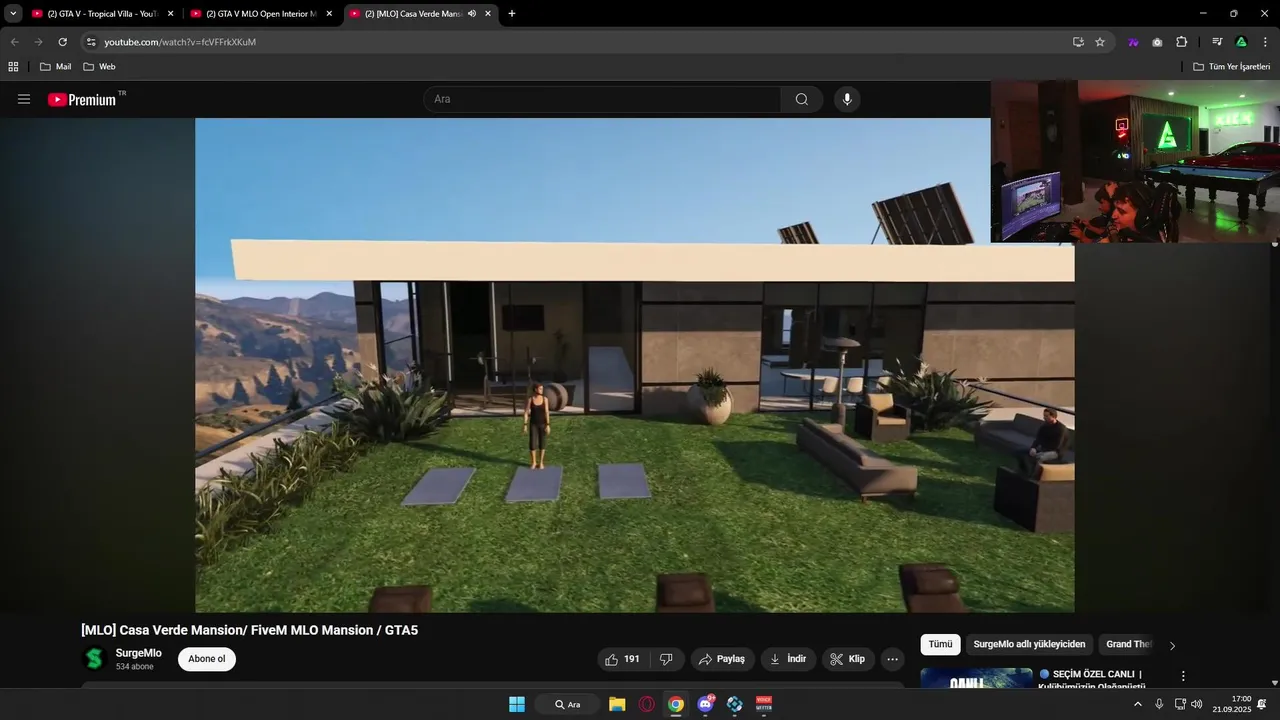Image resolution: width=1280 pixels, height=720 pixels.
Task: Open the Mail bookmark folder
Action: pyautogui.click(x=56, y=67)
